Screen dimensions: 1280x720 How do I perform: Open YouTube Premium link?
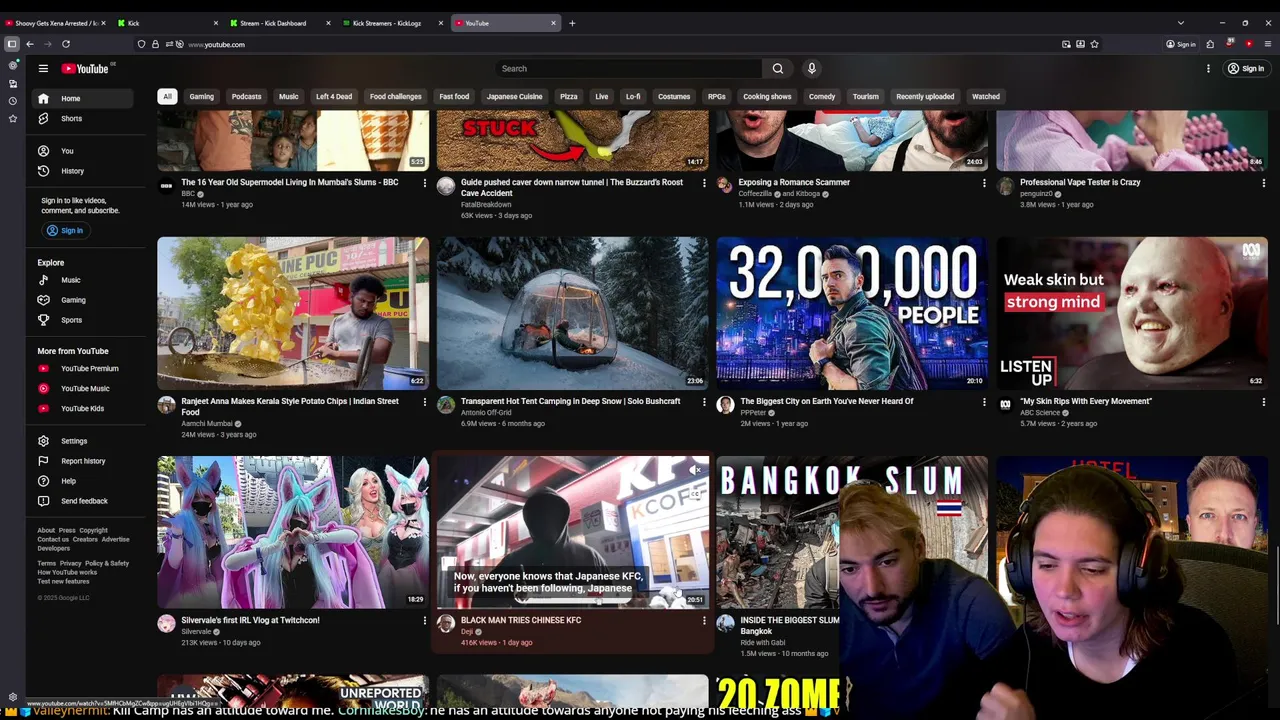click(x=80, y=368)
